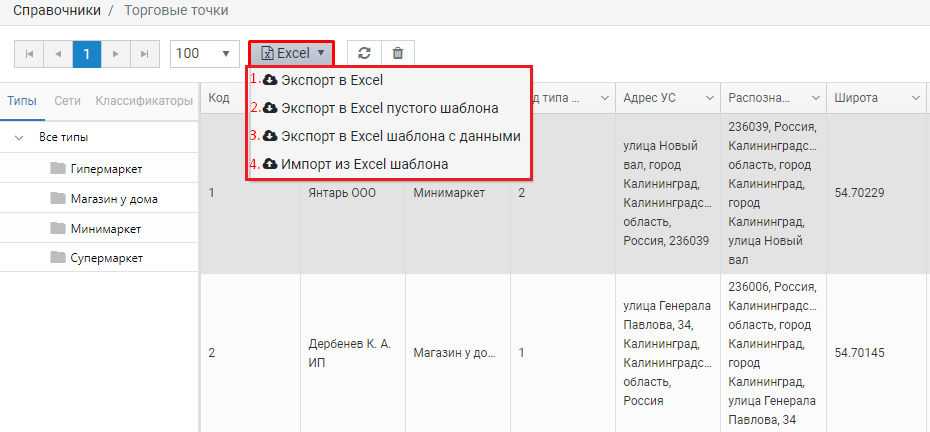This screenshot has width=930, height=432.
Task: Switch to the Классификаторы tab
Action: tap(144, 101)
